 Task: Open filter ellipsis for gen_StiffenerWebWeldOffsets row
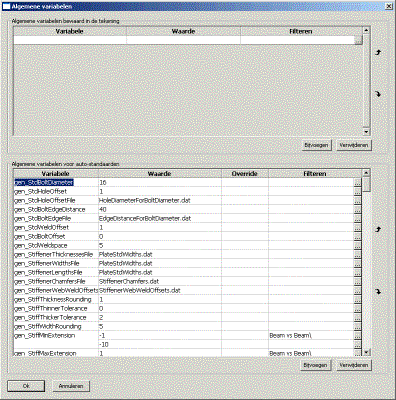[x=357, y=290]
